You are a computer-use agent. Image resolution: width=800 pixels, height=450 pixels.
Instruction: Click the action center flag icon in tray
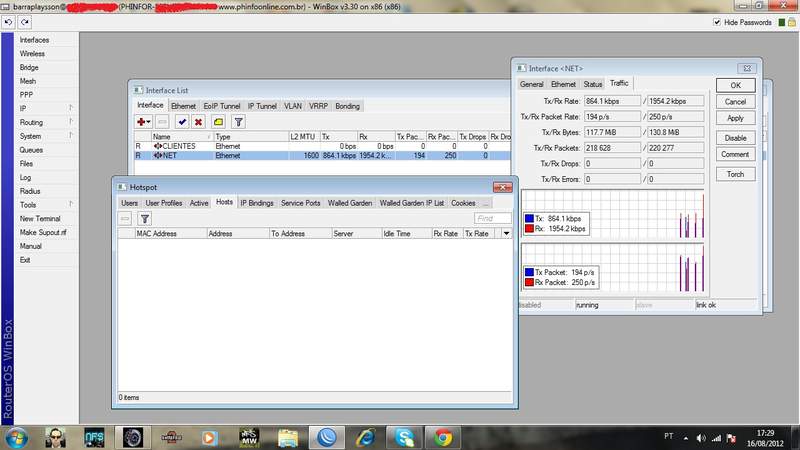point(731,438)
